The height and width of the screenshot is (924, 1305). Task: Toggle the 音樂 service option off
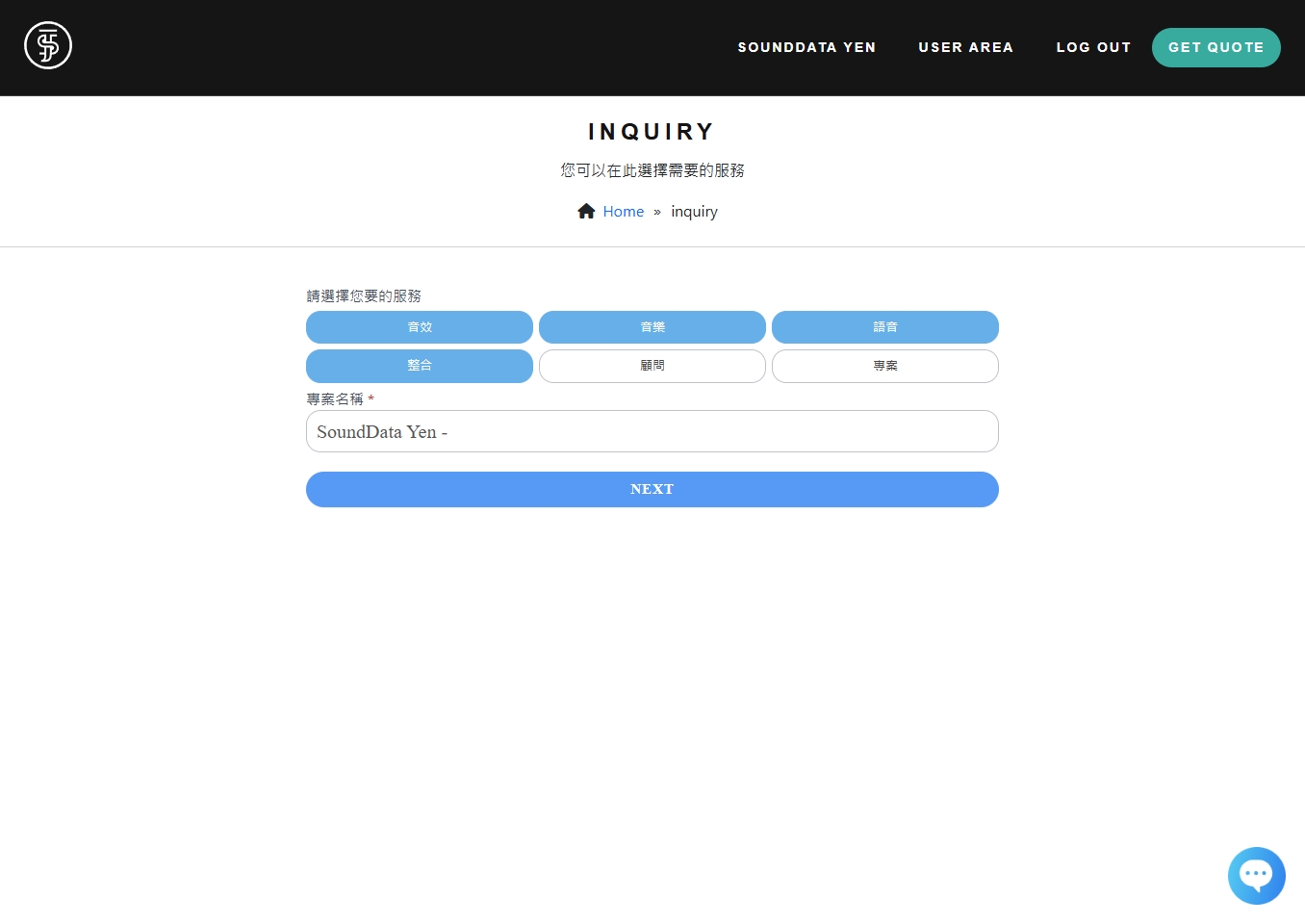[x=652, y=327]
